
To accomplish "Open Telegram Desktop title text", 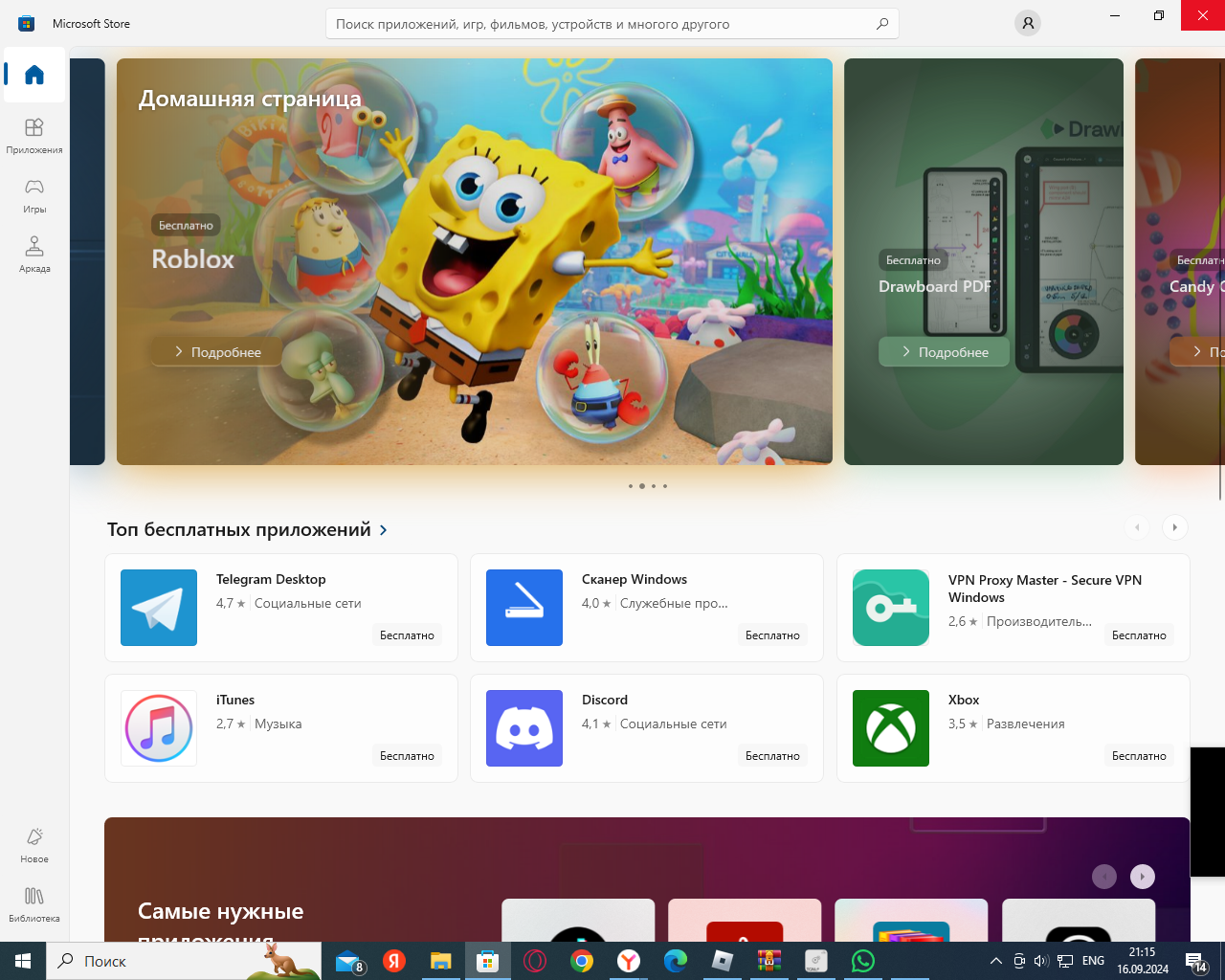I will click(271, 580).
